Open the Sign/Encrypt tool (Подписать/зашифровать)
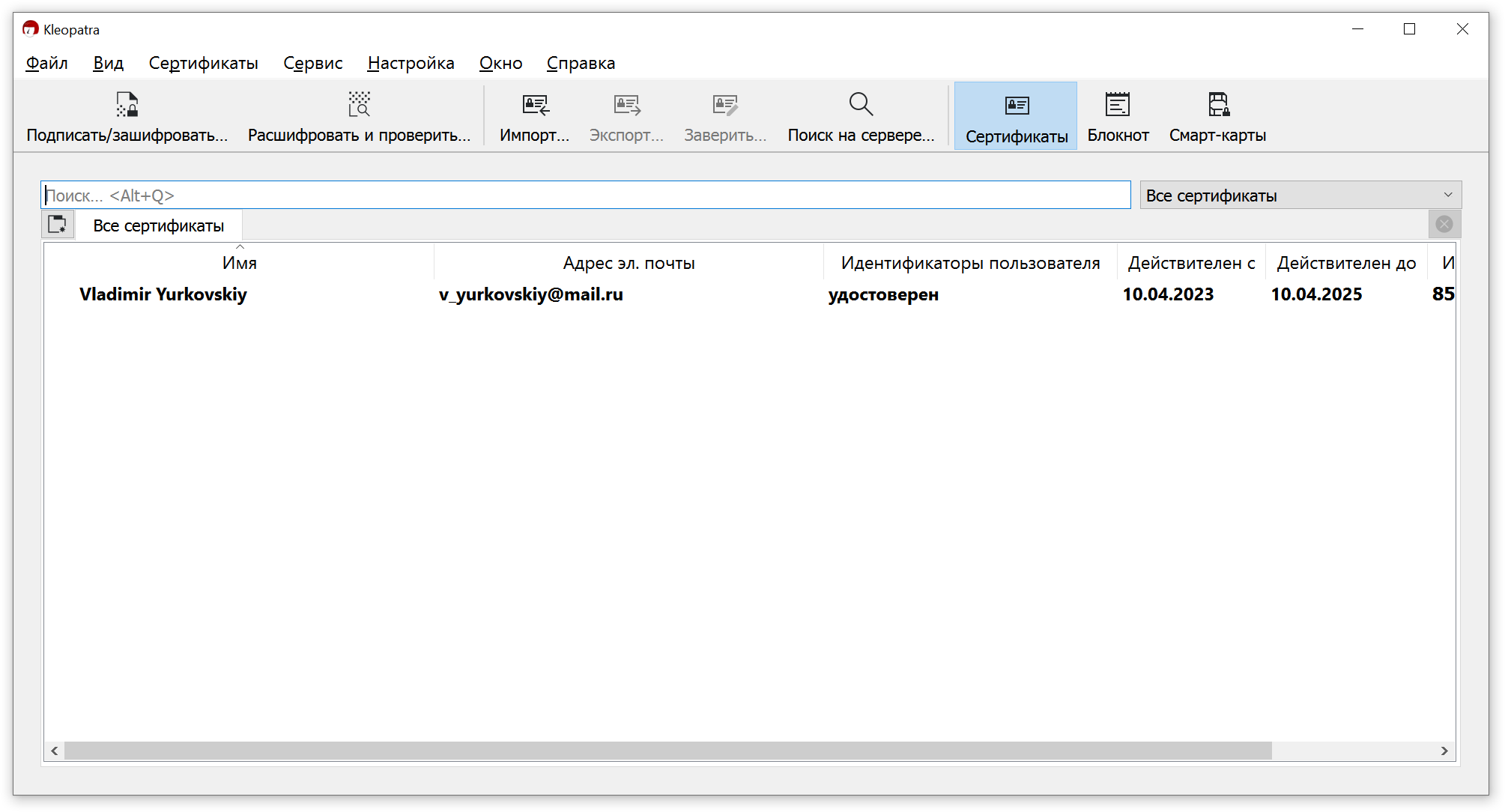 [127, 117]
